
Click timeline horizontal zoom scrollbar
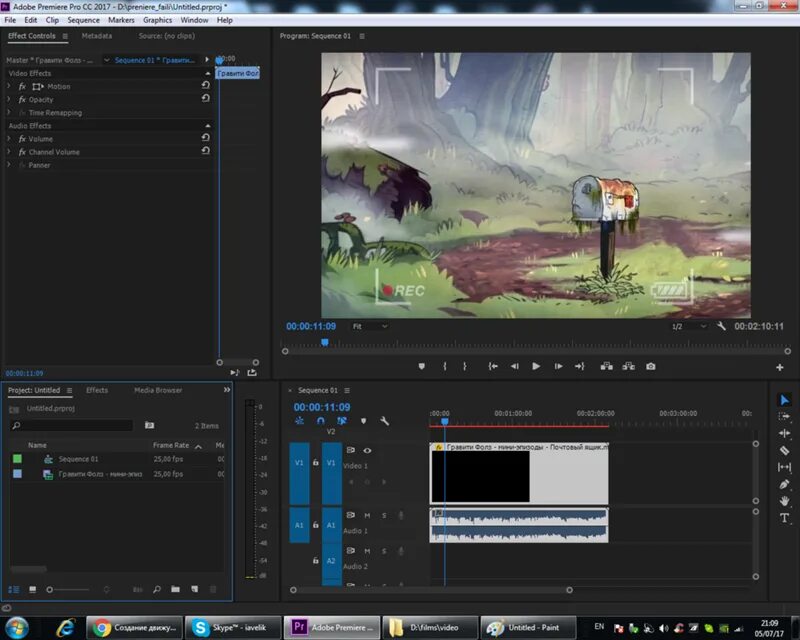click(431, 590)
